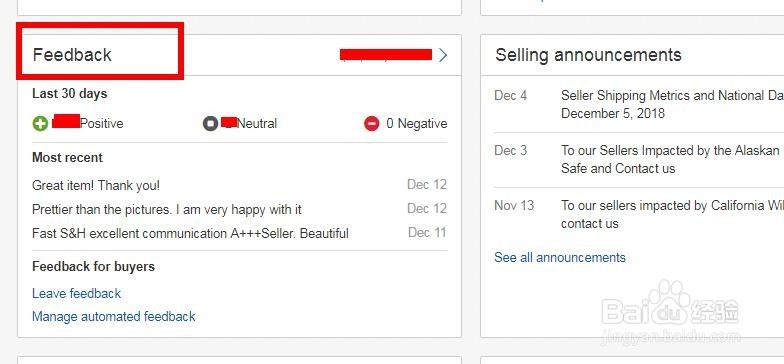The height and width of the screenshot is (364, 784).
Task: Click the Selling announcements heading
Action: (x=588, y=54)
